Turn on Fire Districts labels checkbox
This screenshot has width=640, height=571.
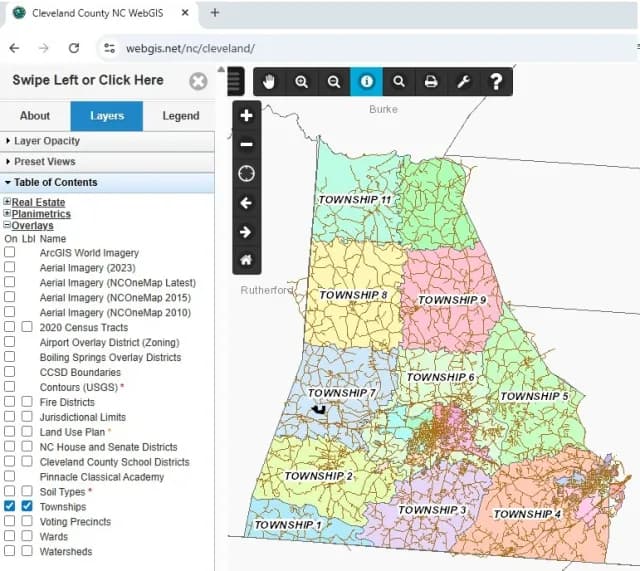pos(27,402)
